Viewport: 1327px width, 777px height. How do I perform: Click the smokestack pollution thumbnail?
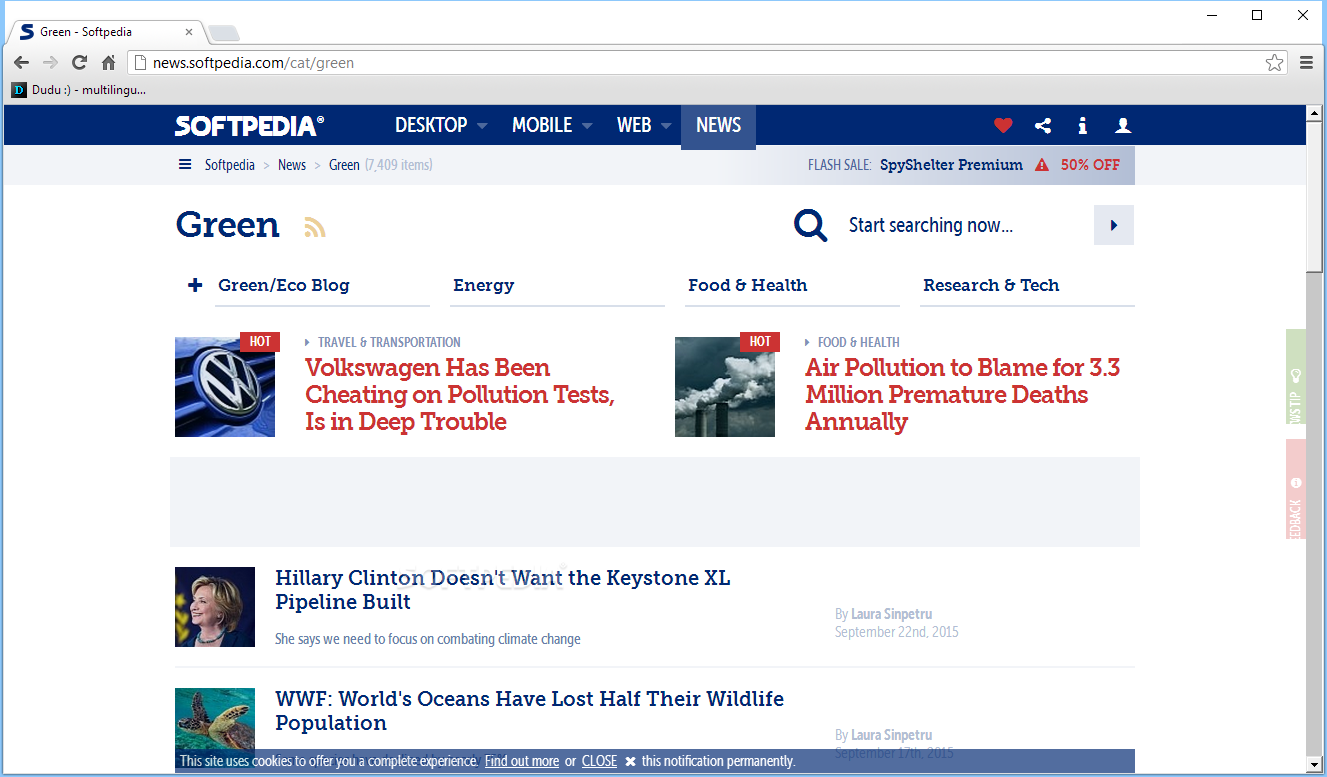click(x=725, y=387)
